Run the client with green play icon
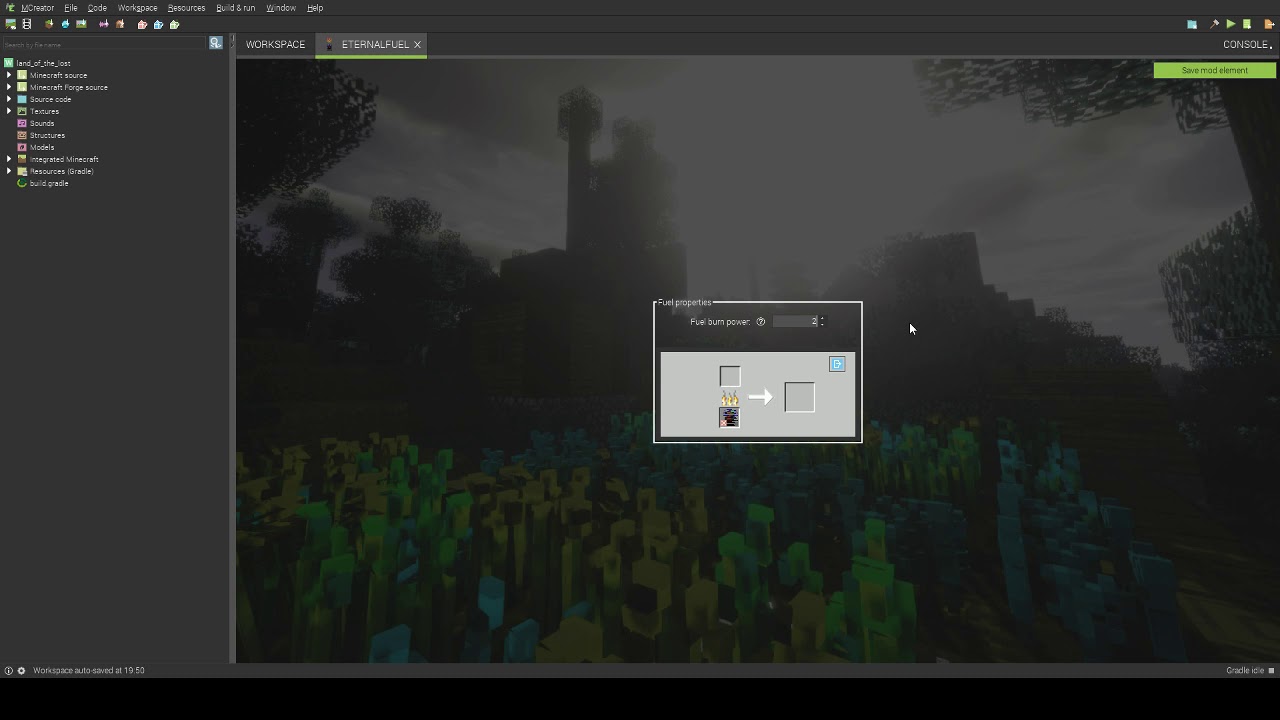The image size is (1280, 720). pos(1231,24)
